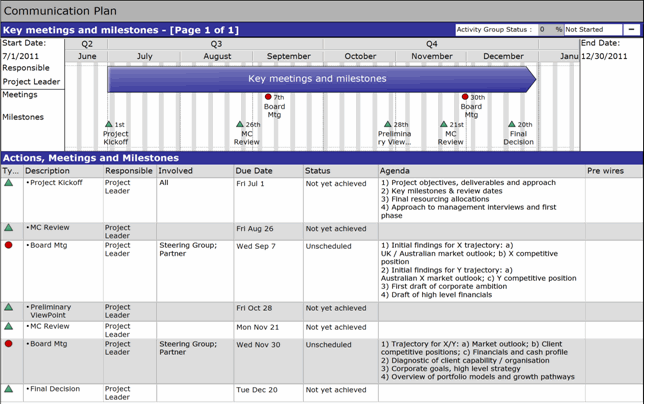Viewport: 645px width, 404px height.
Task: Click the Pre wires column header
Action: pyautogui.click(x=614, y=171)
